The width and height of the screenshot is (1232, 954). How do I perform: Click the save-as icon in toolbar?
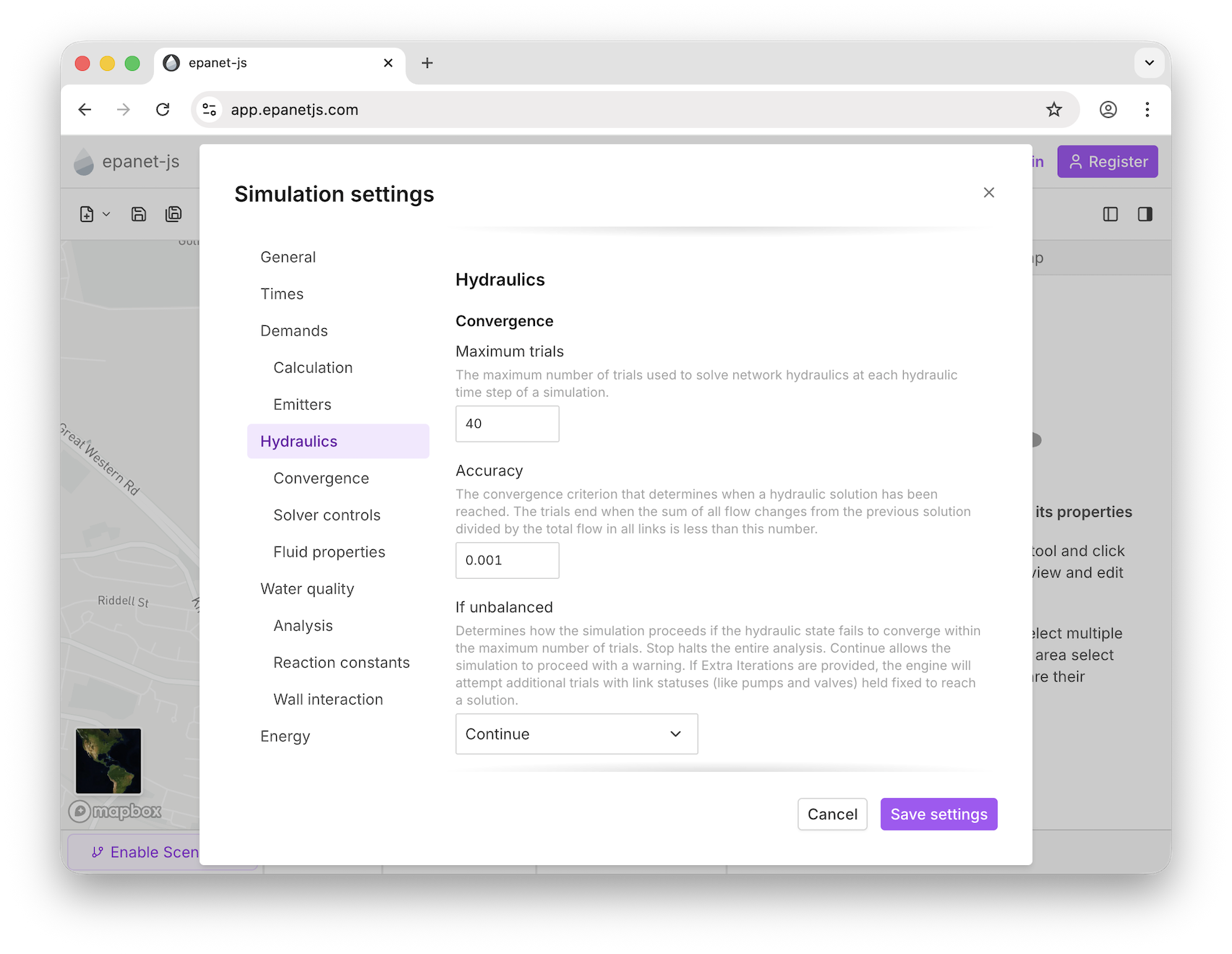pyautogui.click(x=174, y=214)
